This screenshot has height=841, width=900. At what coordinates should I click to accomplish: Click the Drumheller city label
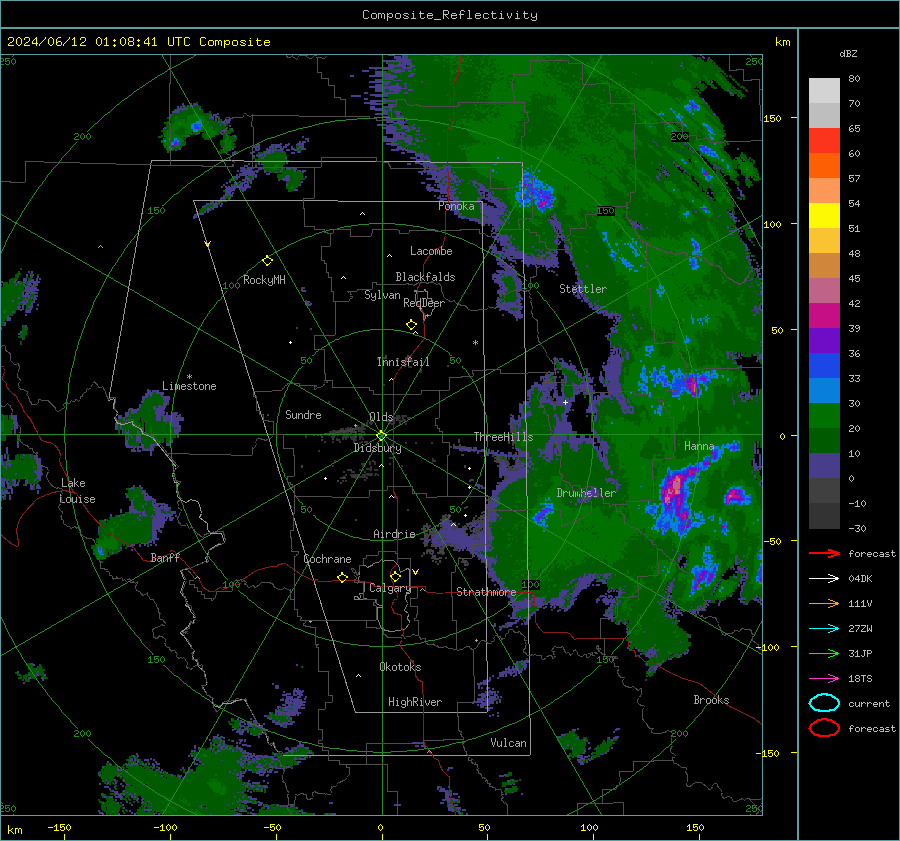click(x=586, y=493)
